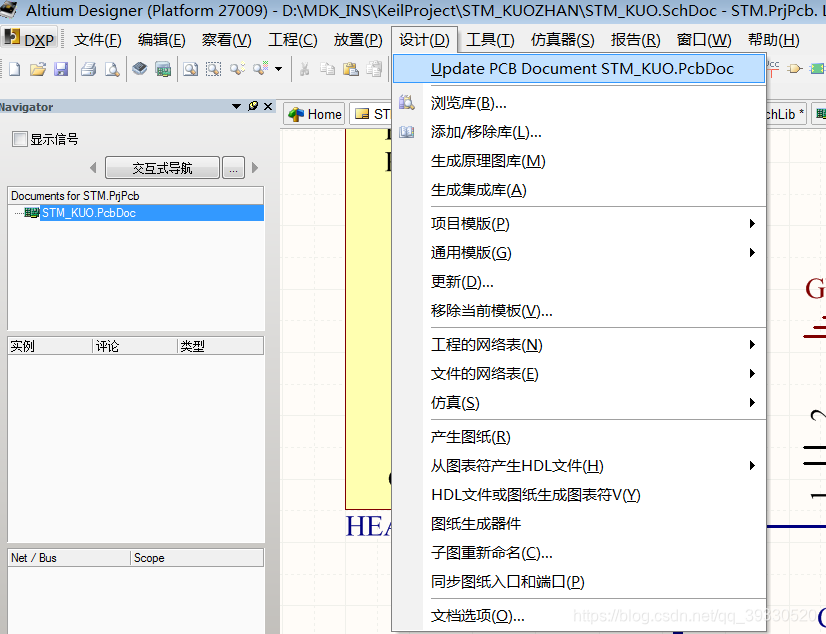Switch to the Home tab
The height and width of the screenshot is (634, 826).
point(314,114)
